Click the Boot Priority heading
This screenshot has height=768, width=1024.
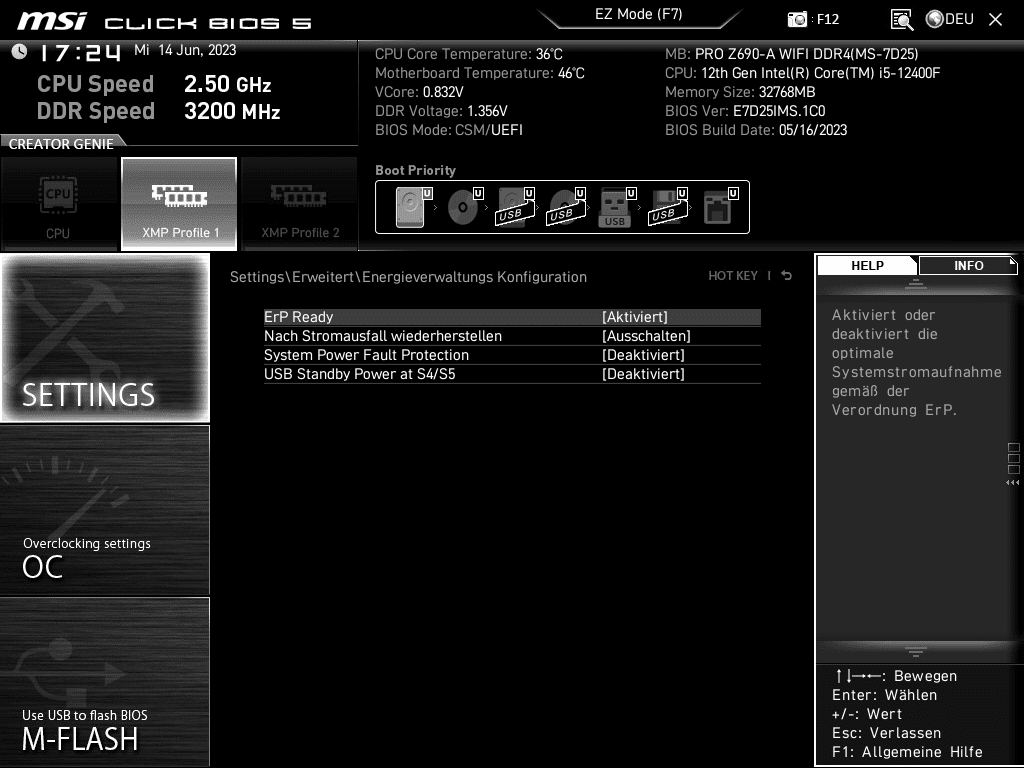pyautogui.click(x=415, y=170)
